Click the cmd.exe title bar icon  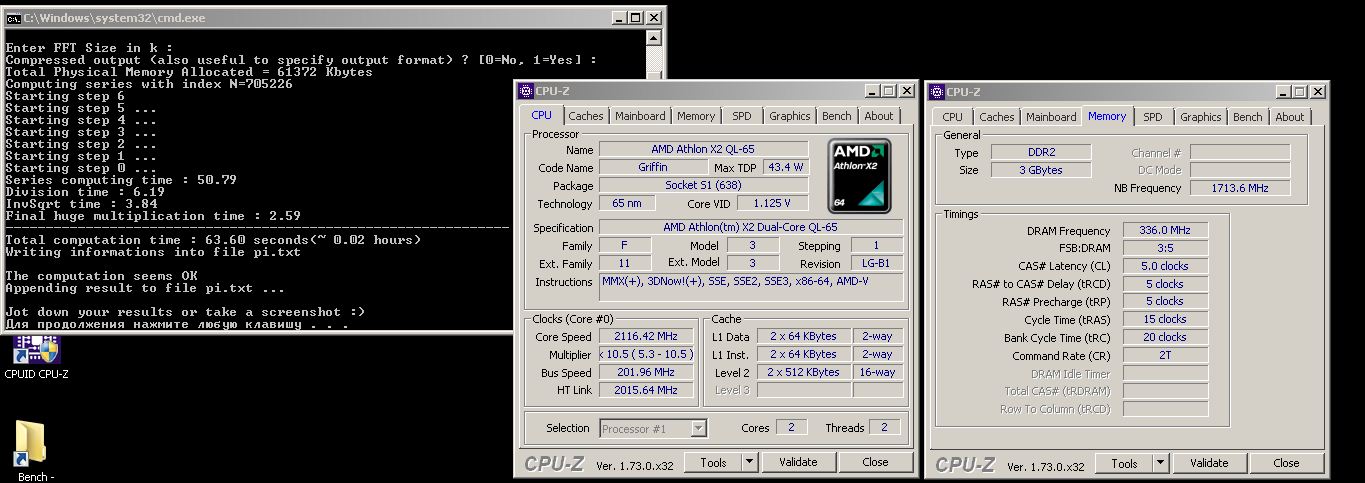coord(14,18)
